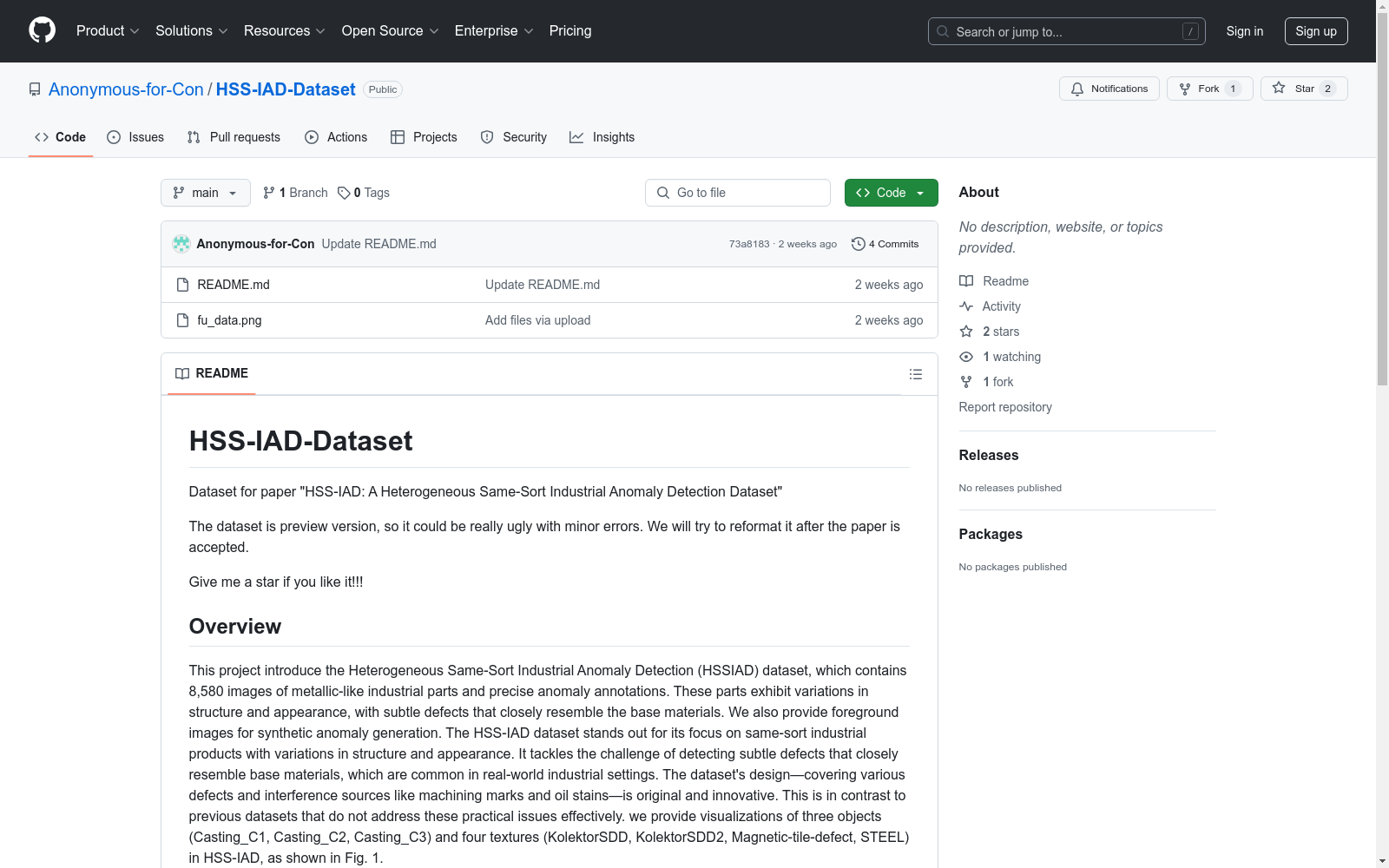Viewport: 1389px width, 868px height.
Task: Select the README tab in file viewer
Action: tap(212, 373)
